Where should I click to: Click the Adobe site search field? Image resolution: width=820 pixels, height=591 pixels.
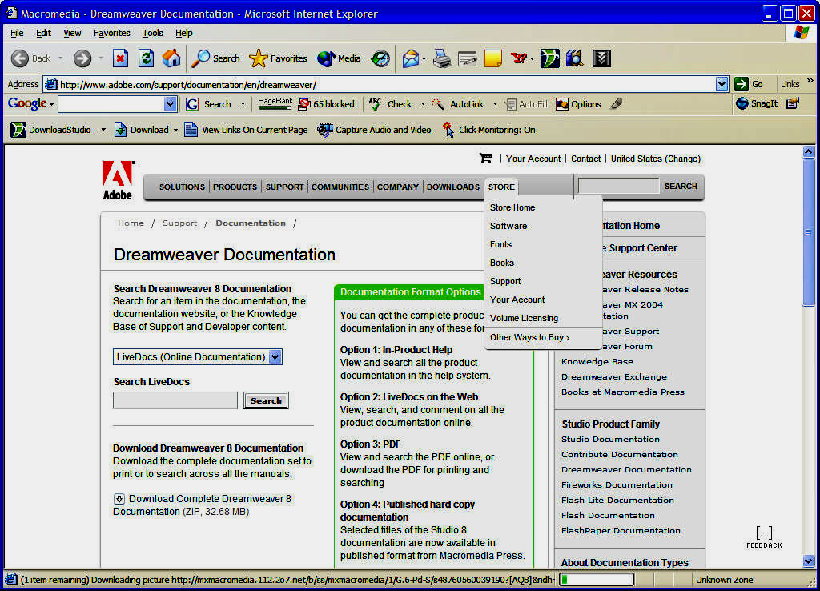[x=618, y=186]
